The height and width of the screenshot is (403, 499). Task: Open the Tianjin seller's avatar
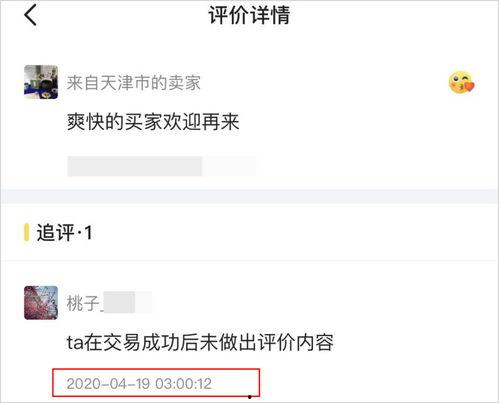click(41, 82)
